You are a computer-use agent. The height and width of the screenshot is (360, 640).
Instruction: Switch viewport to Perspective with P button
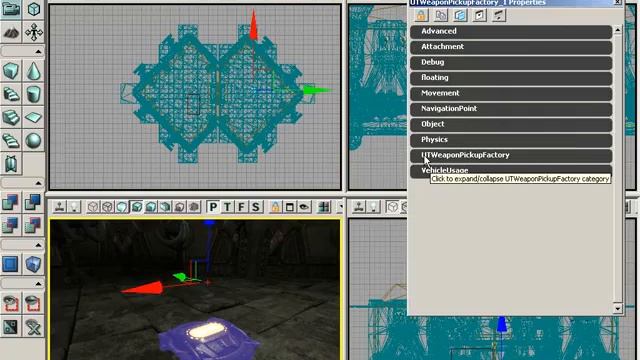pos(213,207)
